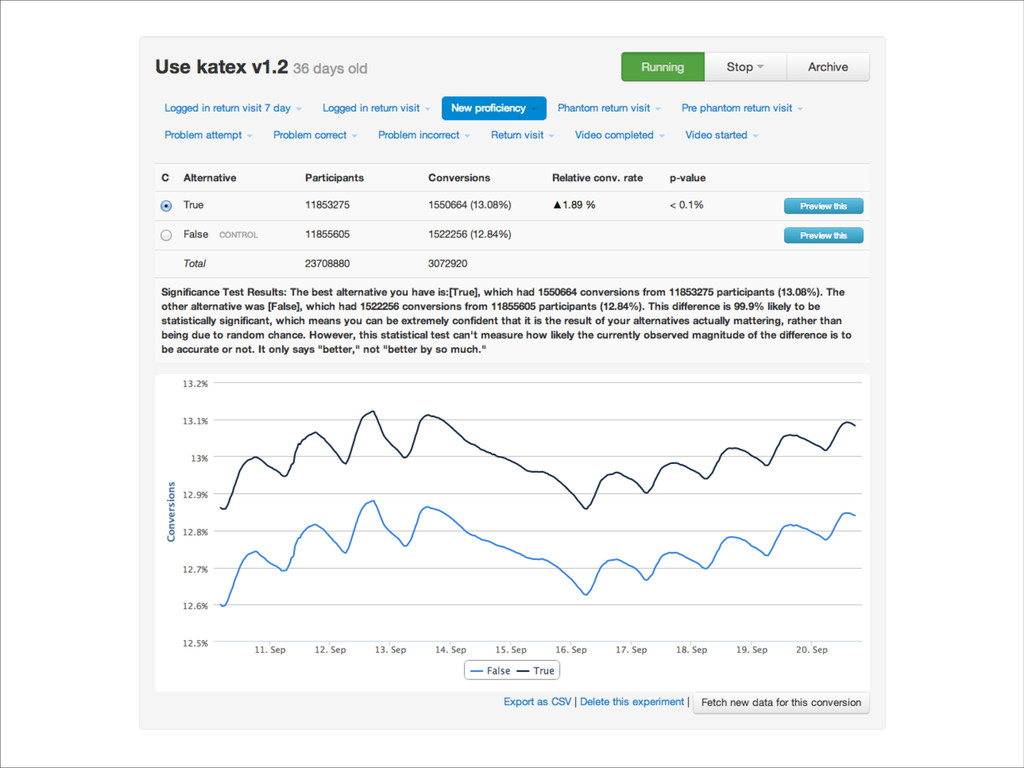Click the < 0.1% p-value cell
The image size is (1024, 768).
pyautogui.click(x=686, y=204)
